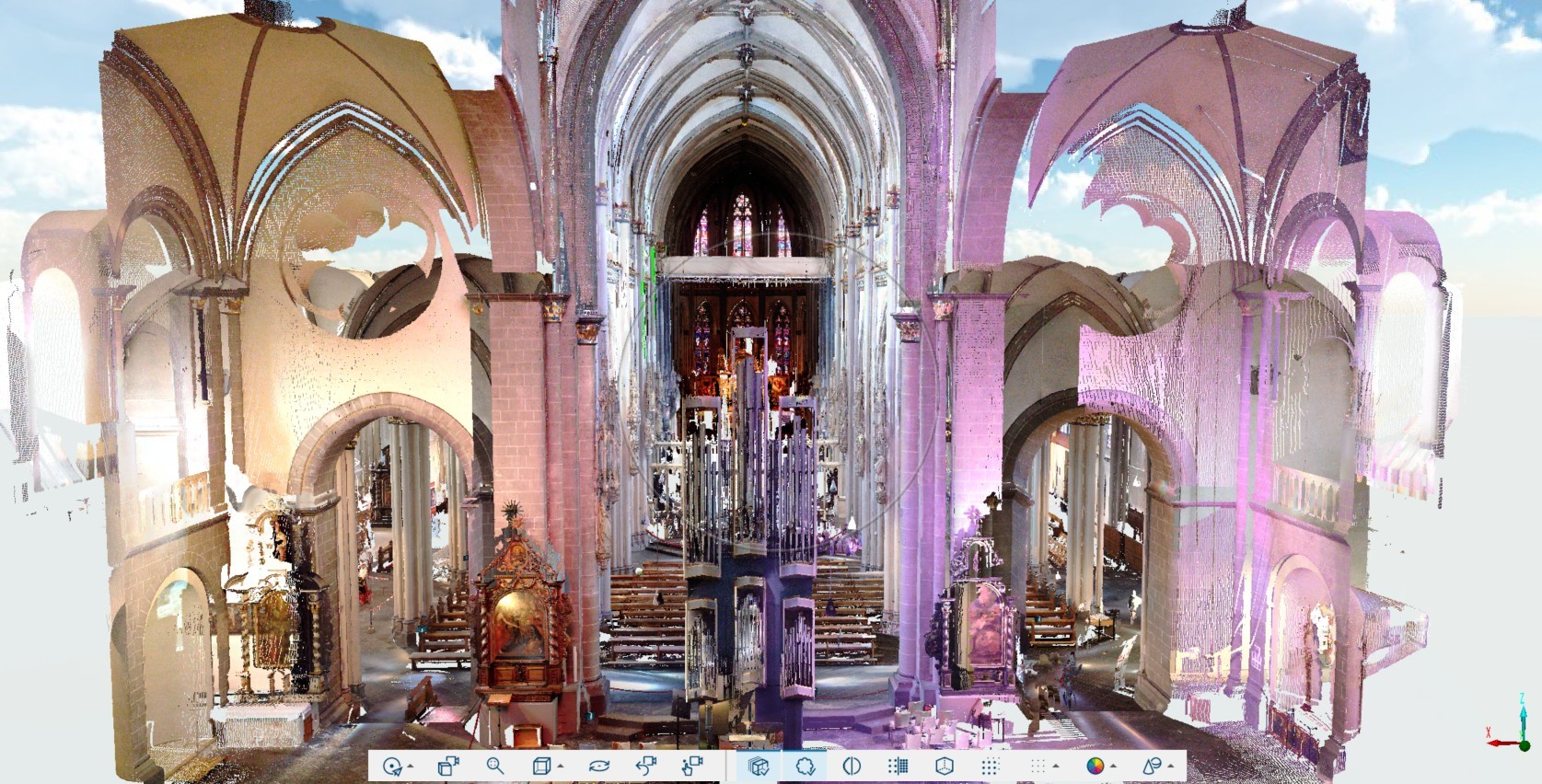The width and height of the screenshot is (1542, 784).
Task: Go back to previous camera view
Action: [646, 766]
